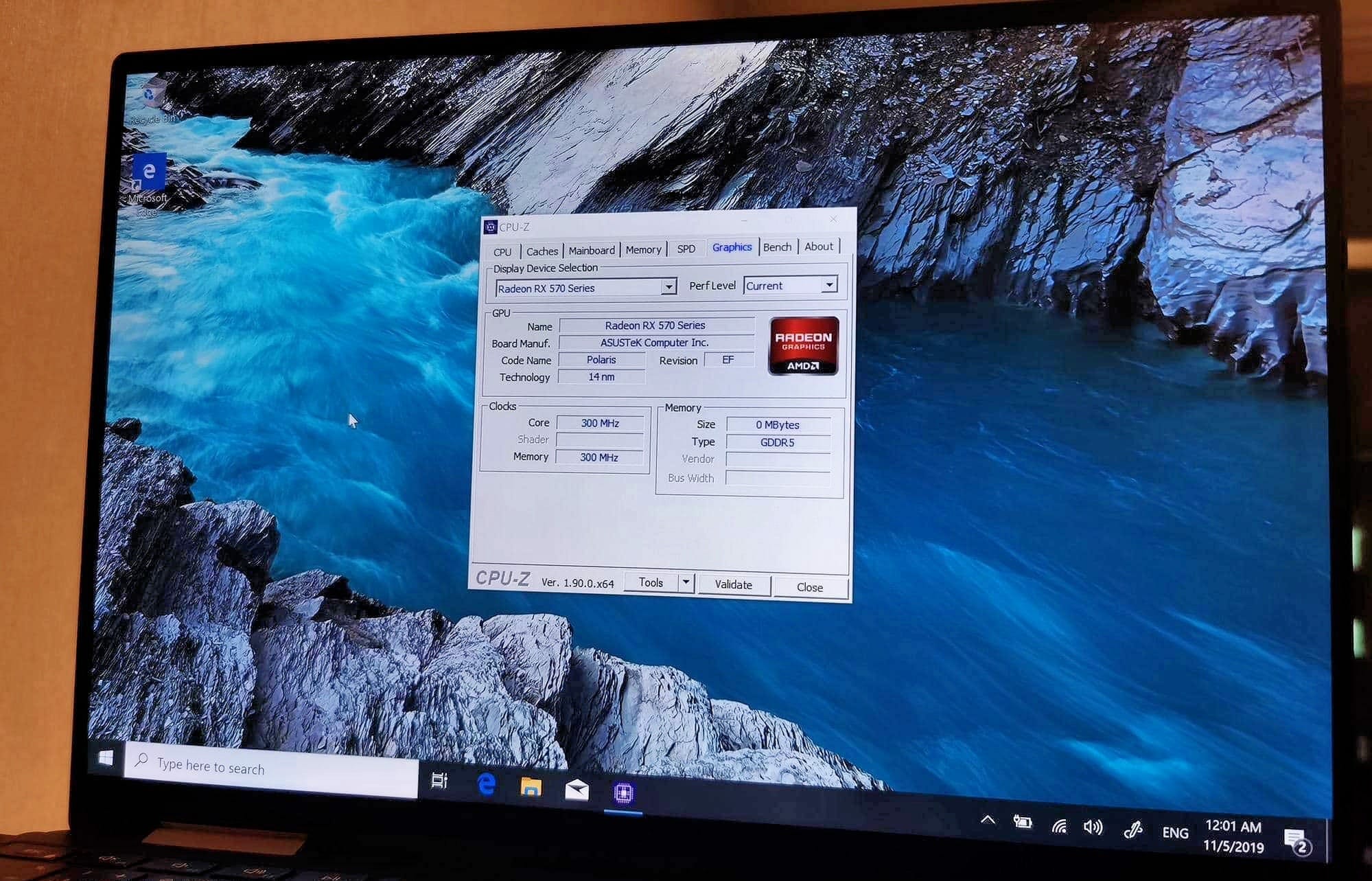Launch Edge from the taskbar
This screenshot has height=881, width=1372.
pyautogui.click(x=486, y=783)
